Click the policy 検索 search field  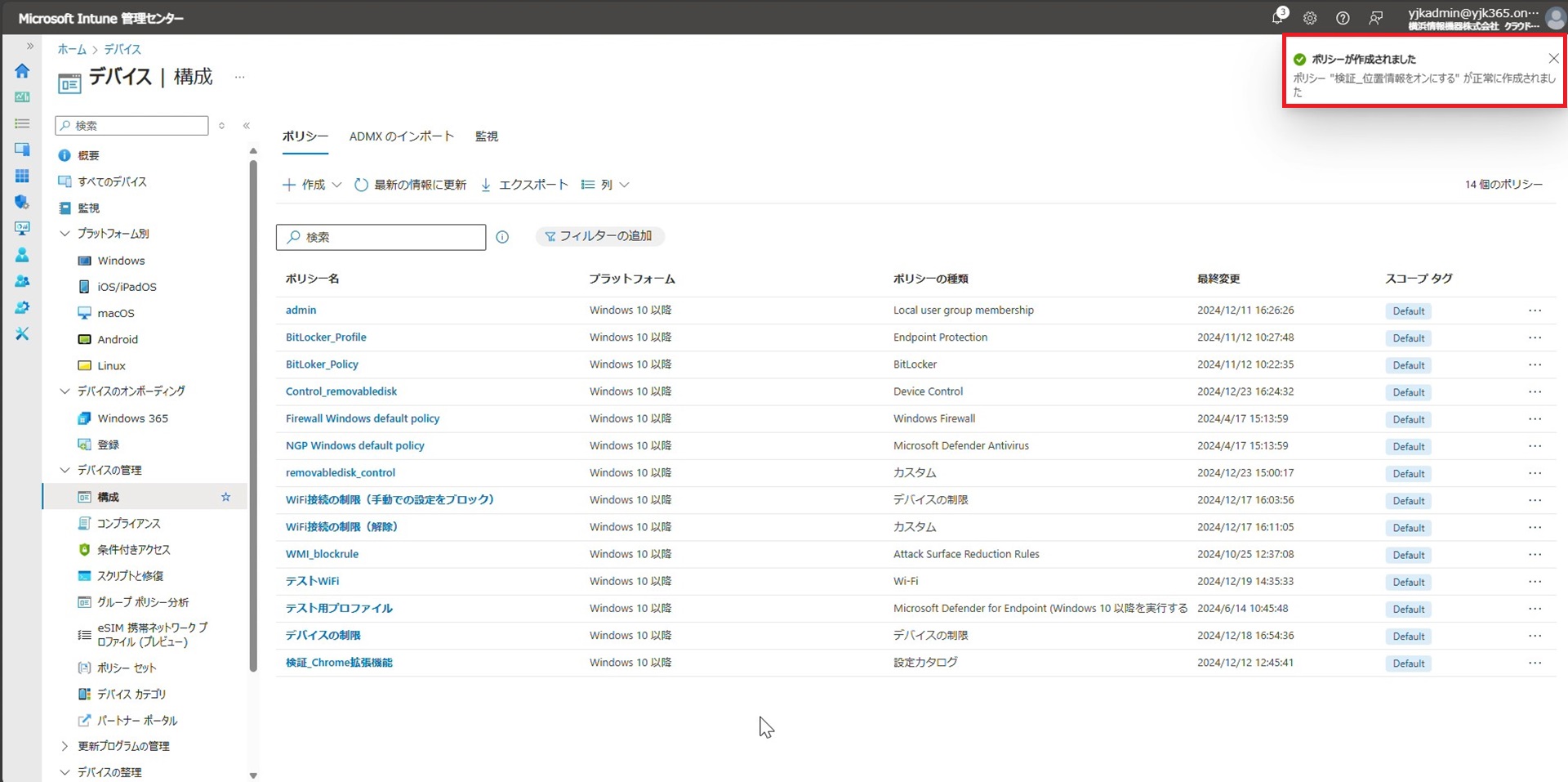[x=381, y=237]
